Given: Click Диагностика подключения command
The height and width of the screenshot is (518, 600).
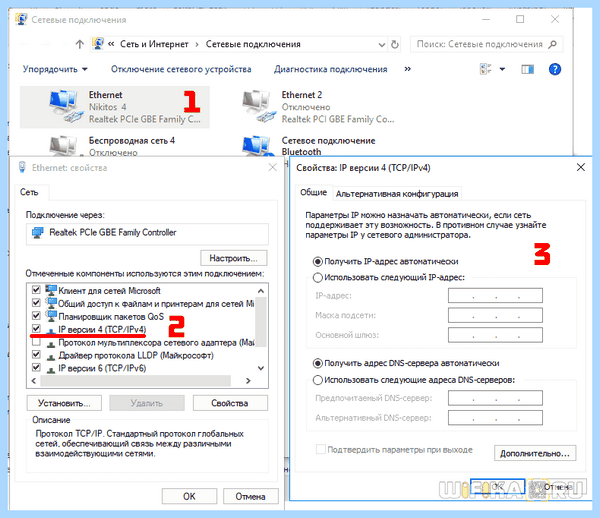Looking at the screenshot, I should [x=331, y=69].
